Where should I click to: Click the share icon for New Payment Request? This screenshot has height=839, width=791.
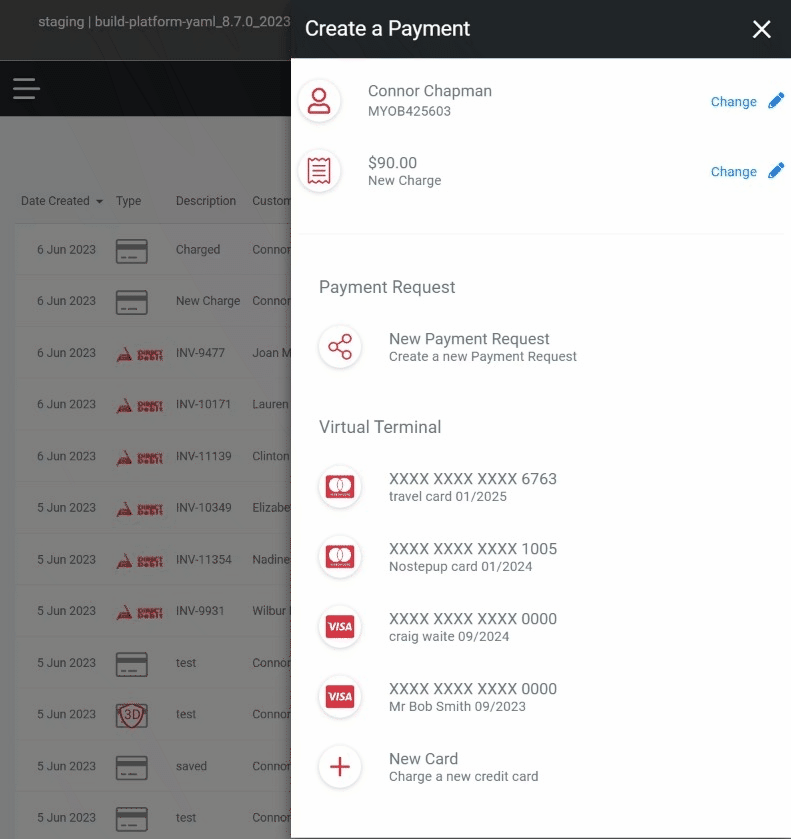point(340,347)
